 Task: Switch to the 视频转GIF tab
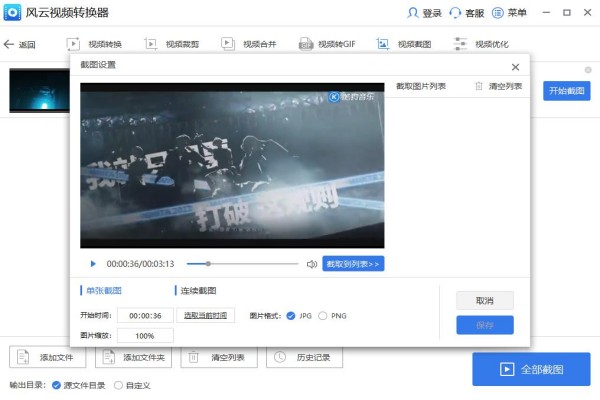327,44
